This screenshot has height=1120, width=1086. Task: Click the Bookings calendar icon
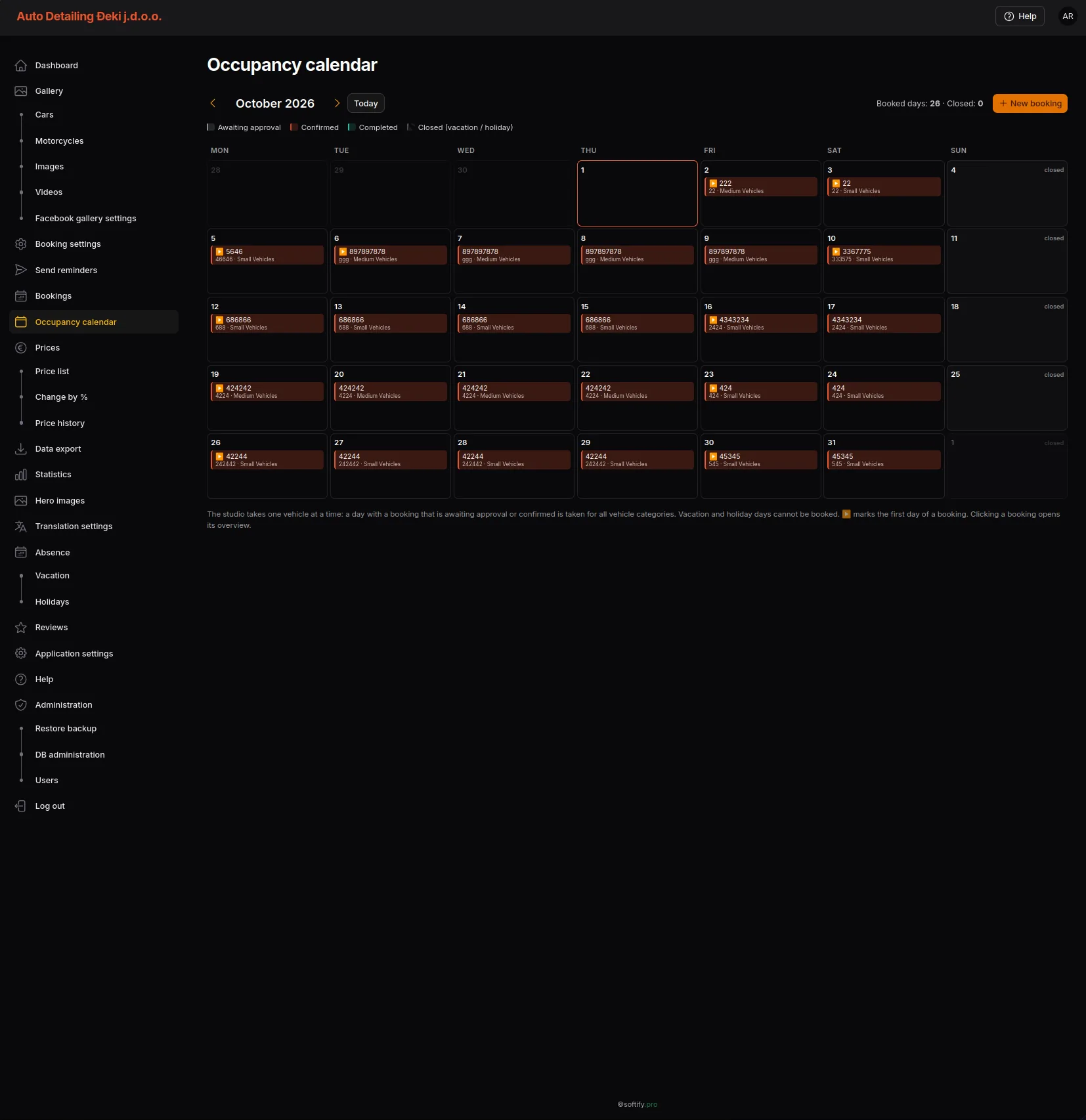click(21, 296)
